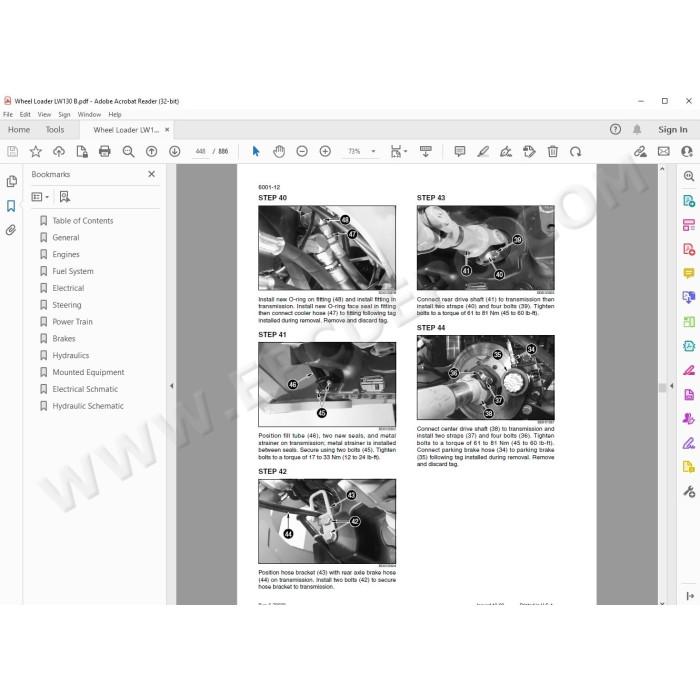
Task: Open the Attachments paperclip panel
Action: pos(11,230)
